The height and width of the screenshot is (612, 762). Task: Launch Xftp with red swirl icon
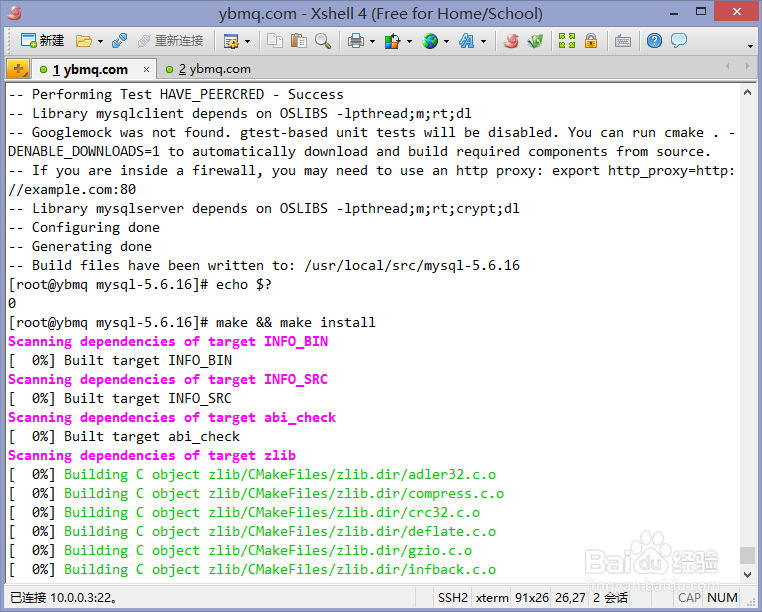(x=511, y=41)
